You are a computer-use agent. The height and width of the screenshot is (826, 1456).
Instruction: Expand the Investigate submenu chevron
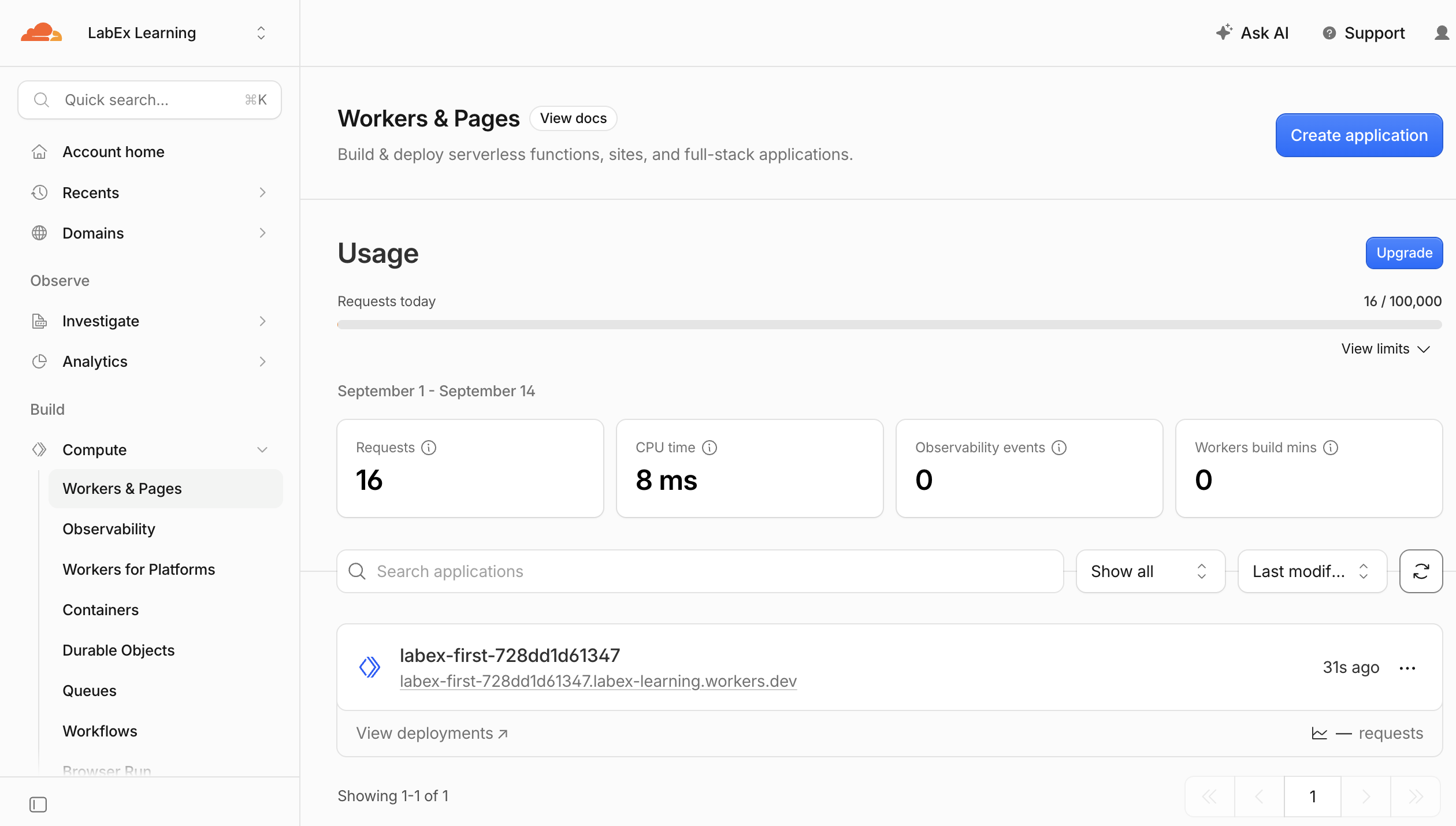point(262,321)
